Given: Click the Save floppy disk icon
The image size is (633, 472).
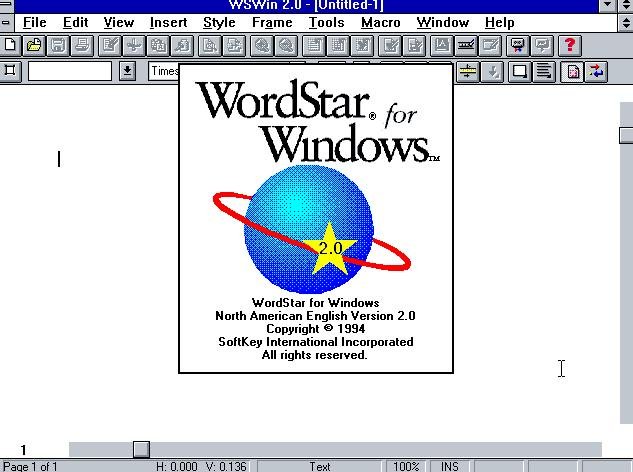Looking at the screenshot, I should pyautogui.click(x=58, y=45).
